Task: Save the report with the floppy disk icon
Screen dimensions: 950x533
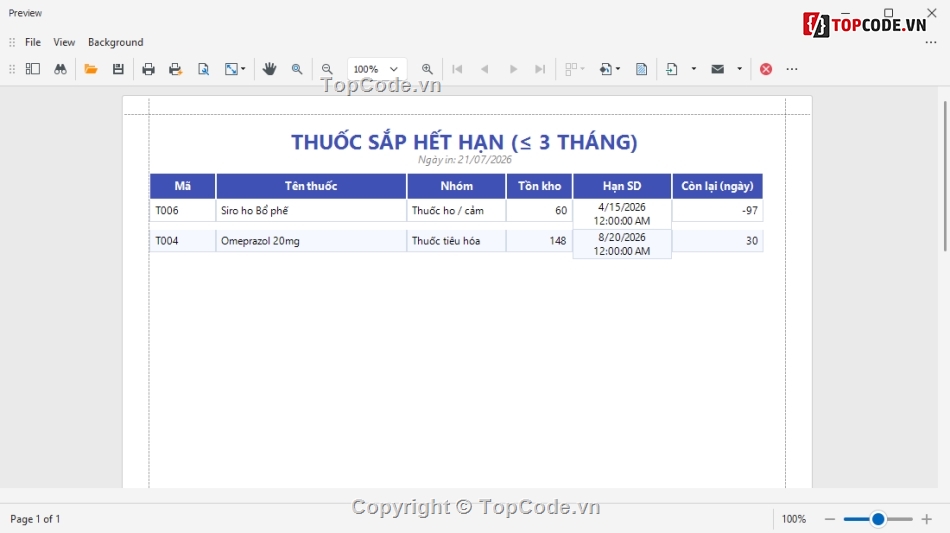Action: click(x=118, y=69)
